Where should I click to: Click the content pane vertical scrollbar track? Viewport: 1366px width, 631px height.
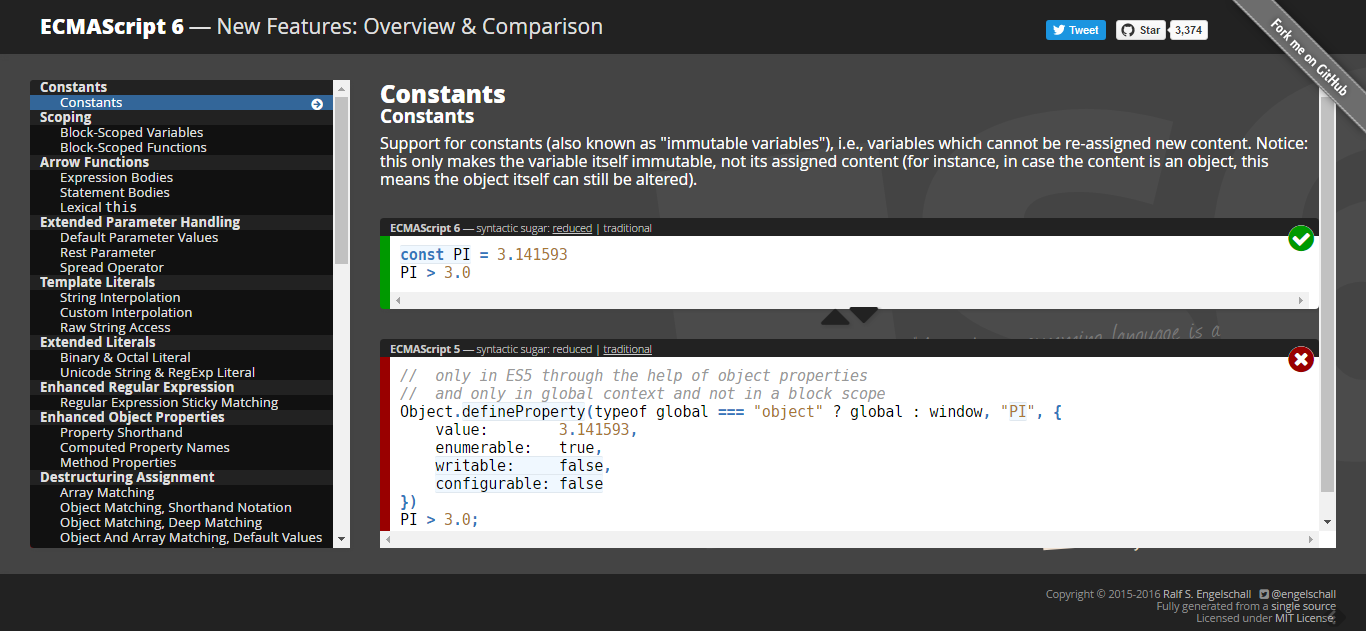coord(1327,300)
